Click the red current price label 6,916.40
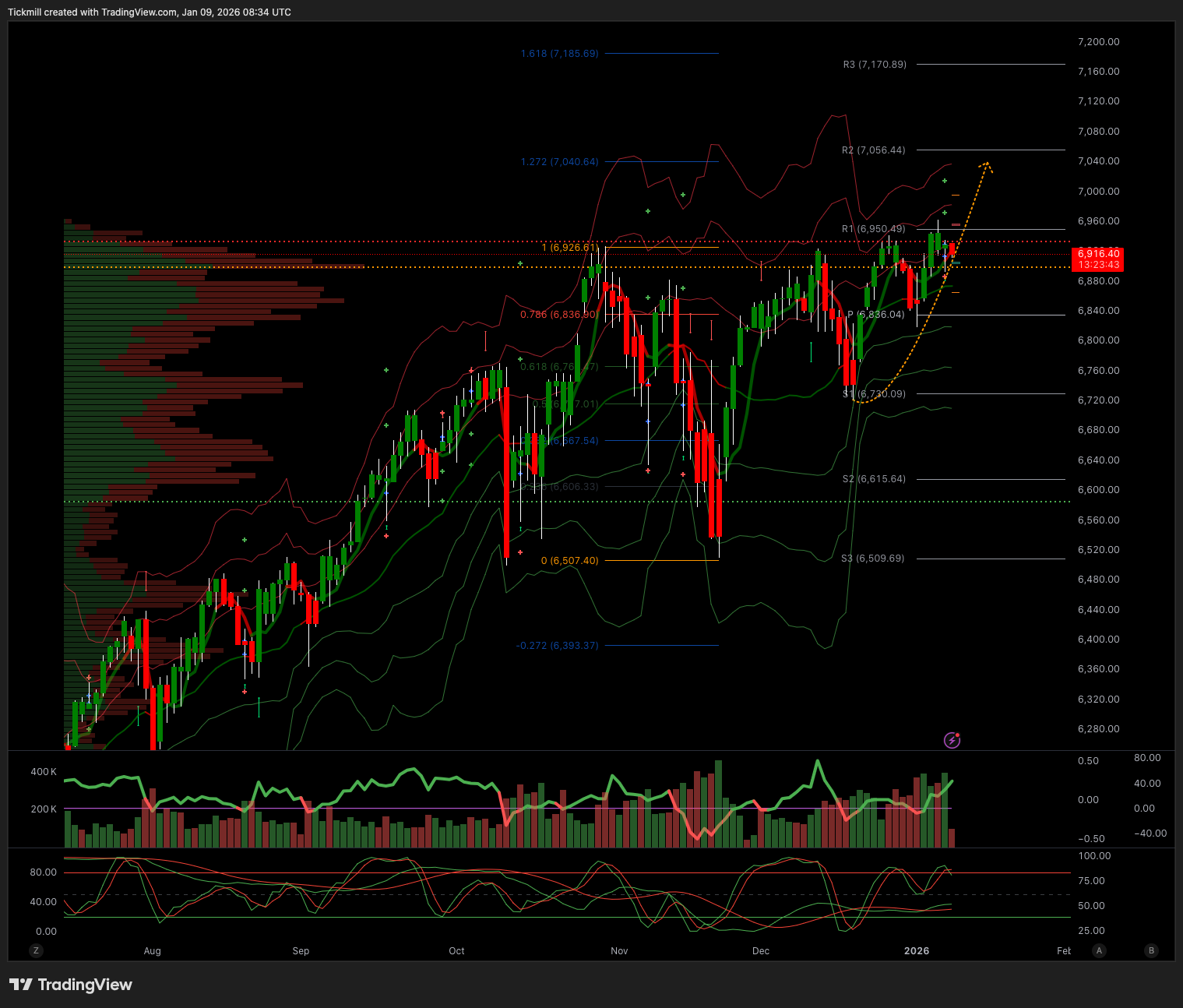 pos(1098,254)
